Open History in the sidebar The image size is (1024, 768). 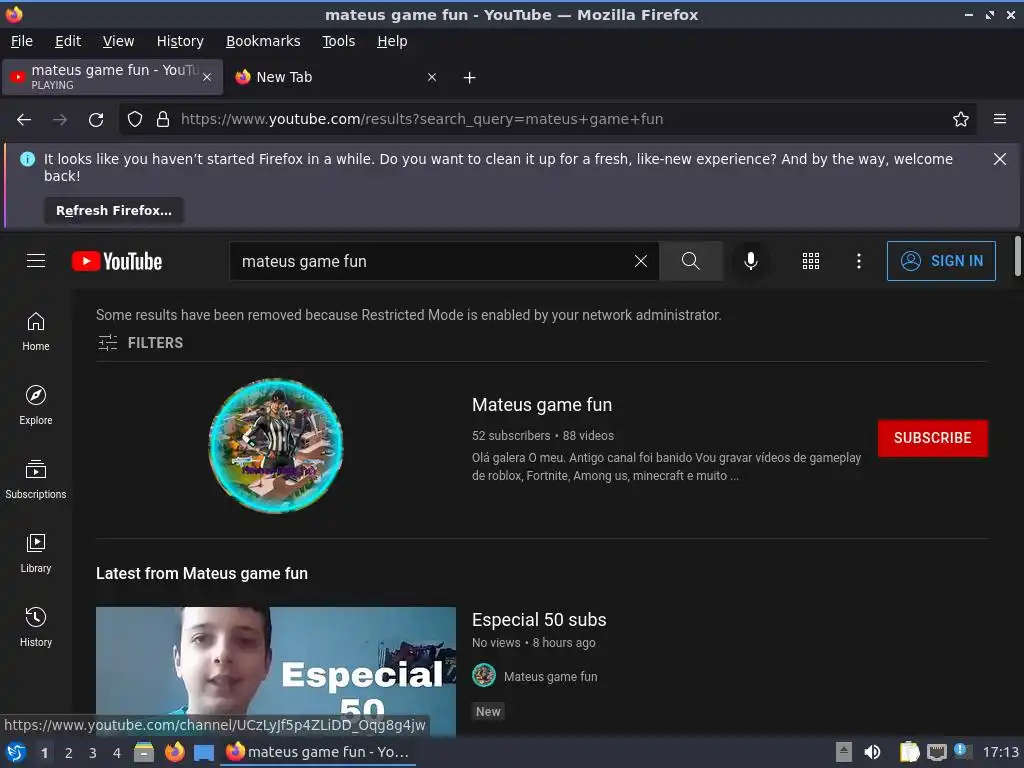(36, 627)
